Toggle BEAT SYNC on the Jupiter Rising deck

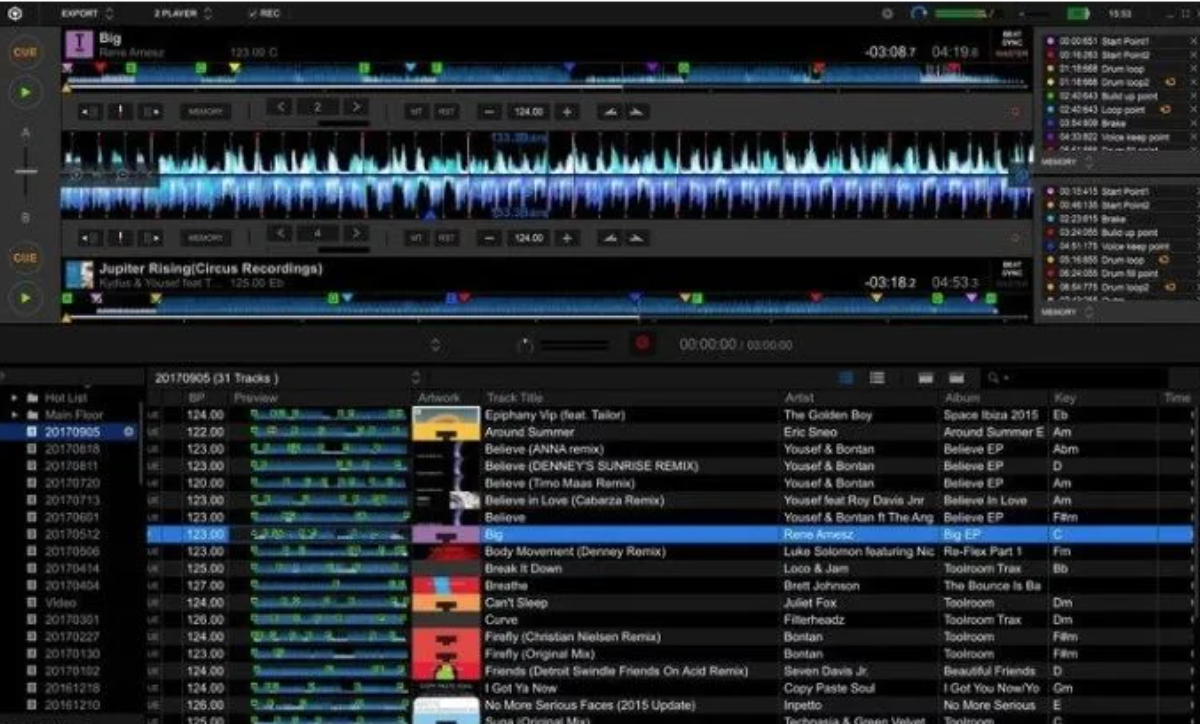click(x=1010, y=268)
